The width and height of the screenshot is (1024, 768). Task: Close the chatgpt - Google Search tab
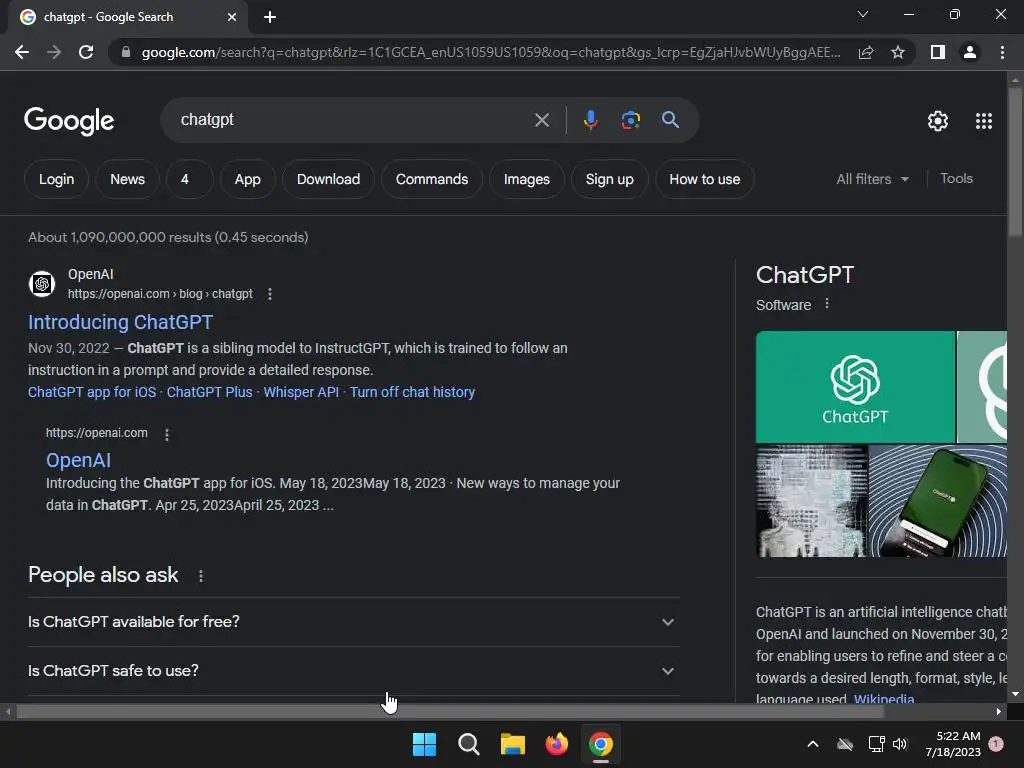click(x=232, y=17)
